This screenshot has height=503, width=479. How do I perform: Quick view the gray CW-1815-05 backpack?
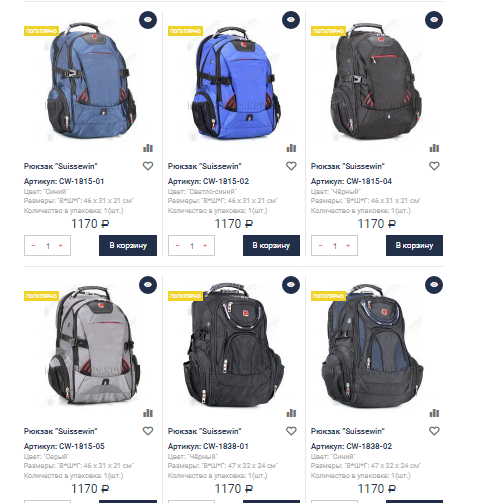click(x=148, y=285)
